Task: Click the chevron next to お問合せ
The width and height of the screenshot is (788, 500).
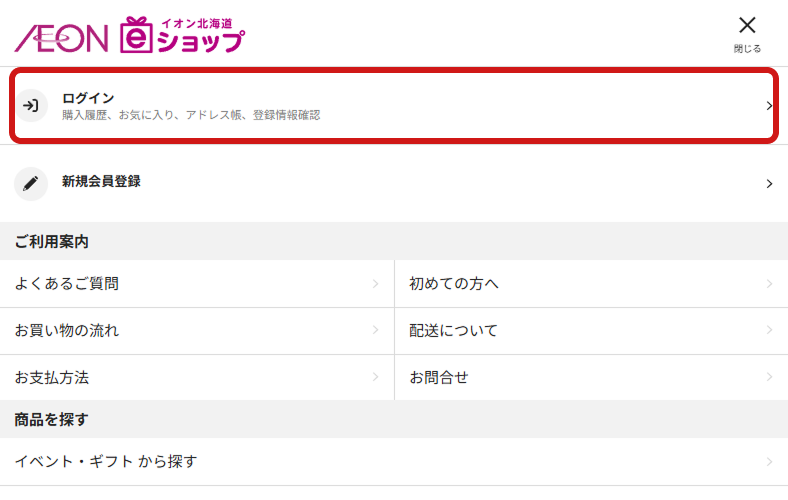Action: tap(769, 378)
